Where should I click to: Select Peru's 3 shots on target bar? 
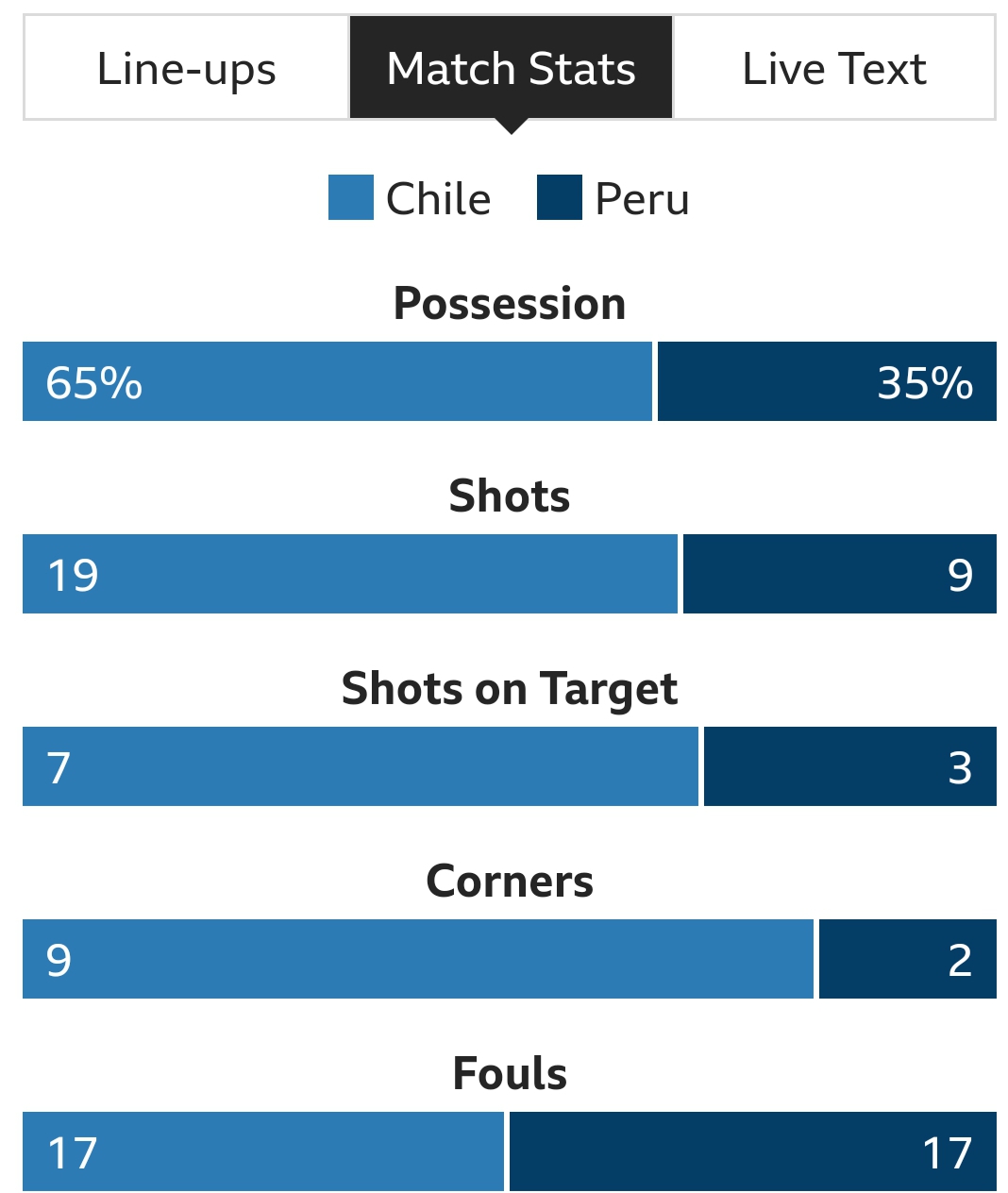pos(850,766)
